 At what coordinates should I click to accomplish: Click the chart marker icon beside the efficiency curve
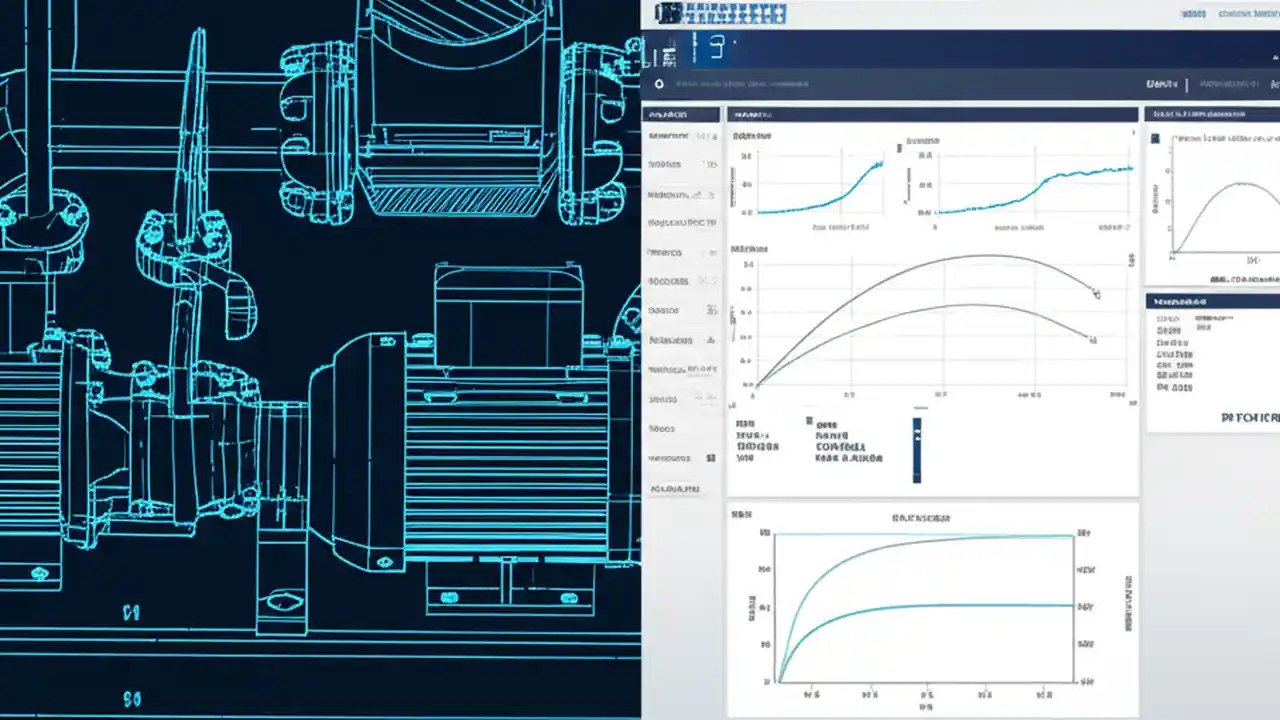pyautogui.click(x=1096, y=295)
